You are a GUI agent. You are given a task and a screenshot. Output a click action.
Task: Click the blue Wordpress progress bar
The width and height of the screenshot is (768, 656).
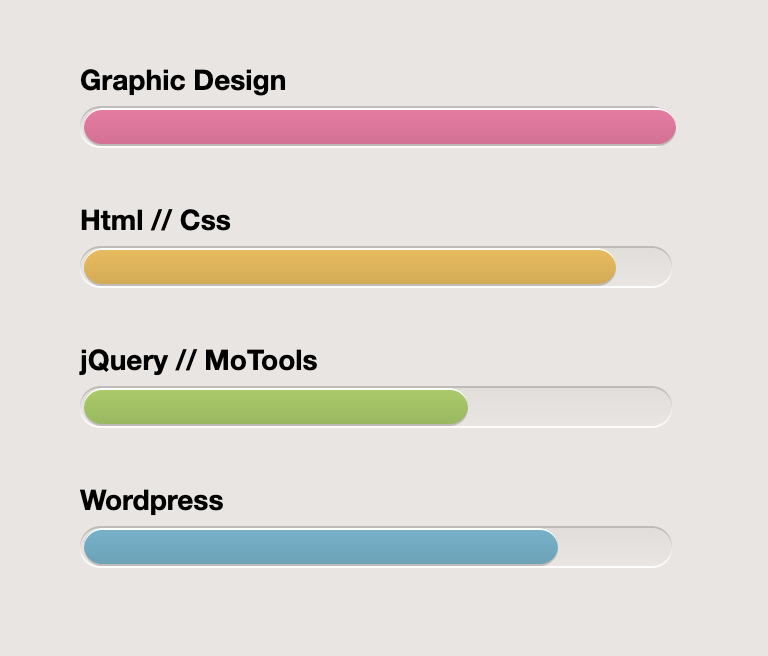pos(321,547)
